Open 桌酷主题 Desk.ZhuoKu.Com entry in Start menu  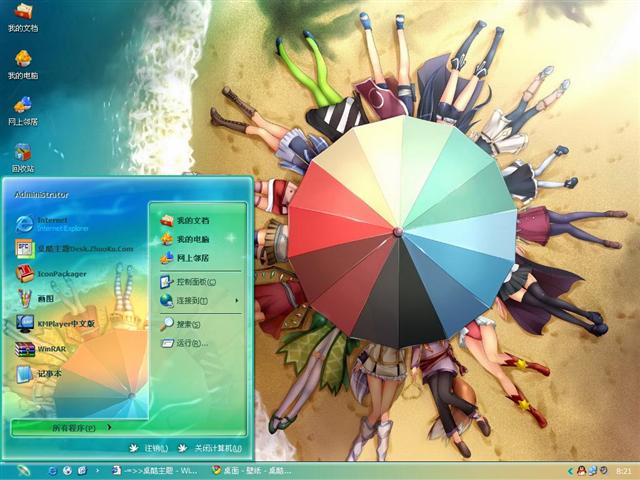(x=74, y=249)
